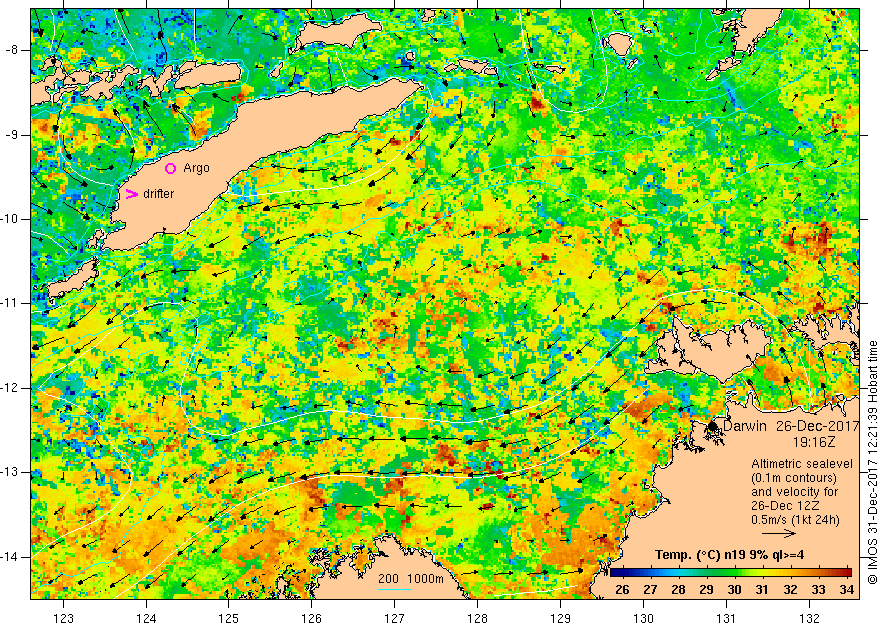The image size is (880, 630).
Task: Click the magenta Argo circle marker
Action: (171, 168)
